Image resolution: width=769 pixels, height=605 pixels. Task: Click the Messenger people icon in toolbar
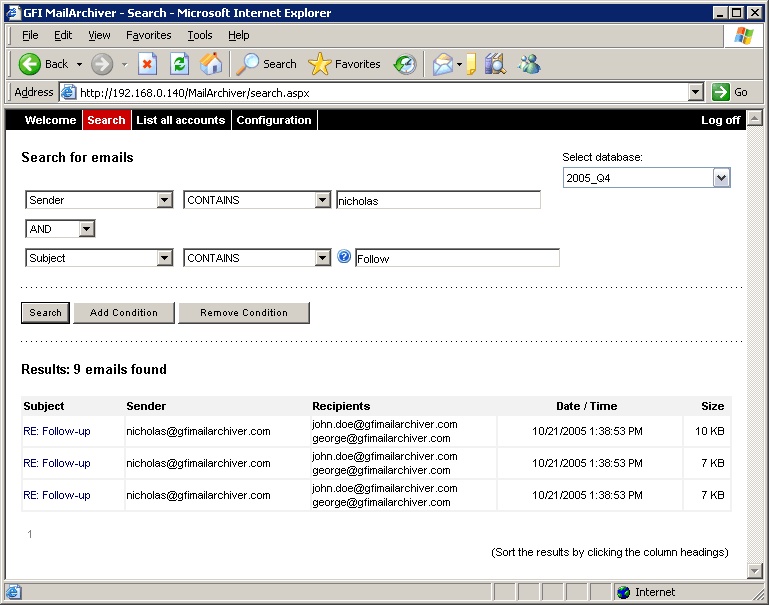point(528,64)
